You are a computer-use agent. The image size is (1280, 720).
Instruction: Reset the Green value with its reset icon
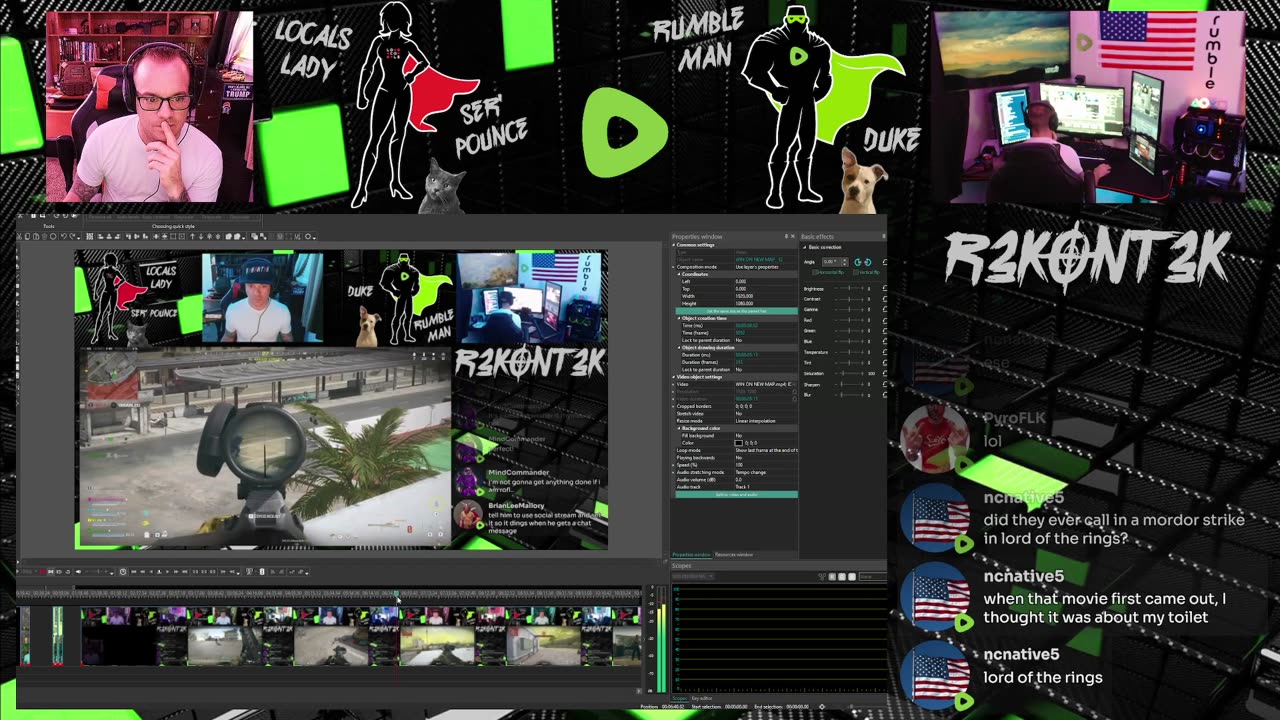tap(885, 331)
